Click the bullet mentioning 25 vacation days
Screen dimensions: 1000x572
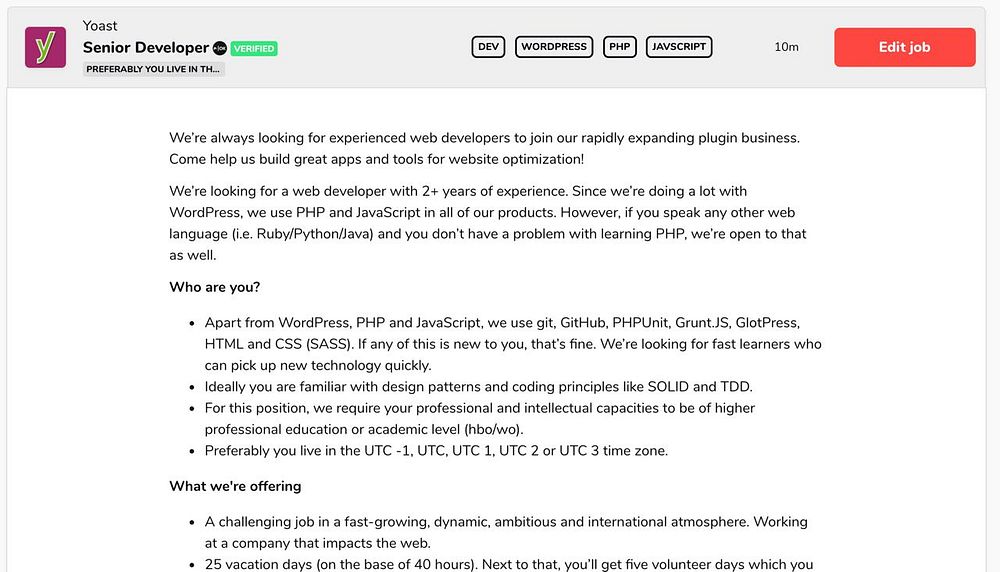(509, 564)
